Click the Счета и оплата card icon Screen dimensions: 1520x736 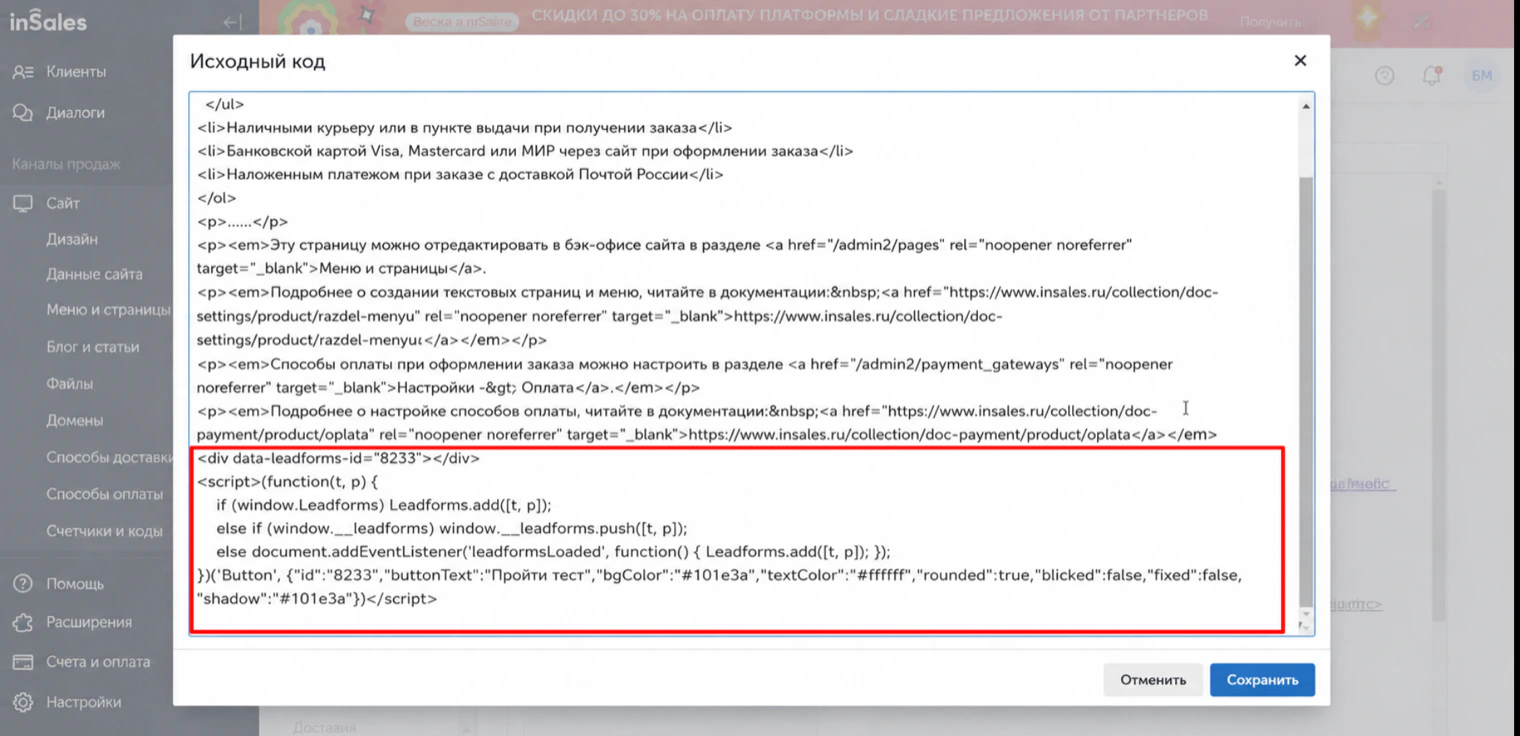[x=22, y=662]
